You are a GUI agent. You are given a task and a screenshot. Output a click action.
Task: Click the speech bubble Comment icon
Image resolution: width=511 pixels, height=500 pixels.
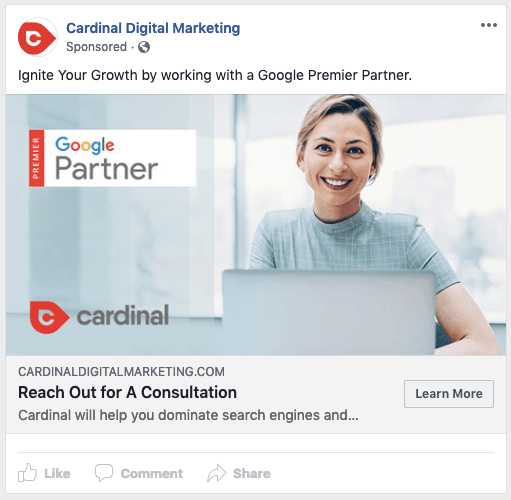point(104,473)
